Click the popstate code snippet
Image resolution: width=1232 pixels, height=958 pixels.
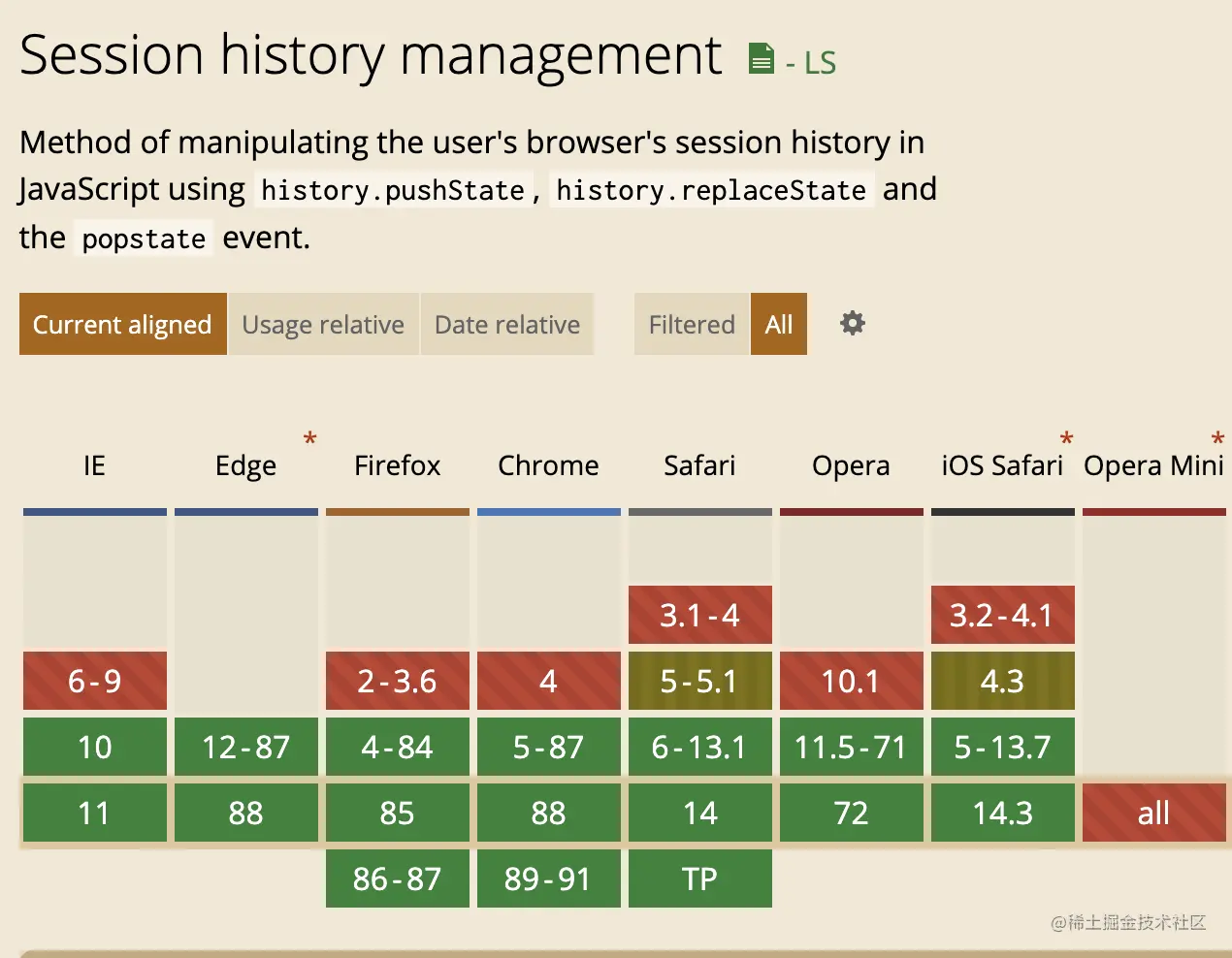[144, 239]
